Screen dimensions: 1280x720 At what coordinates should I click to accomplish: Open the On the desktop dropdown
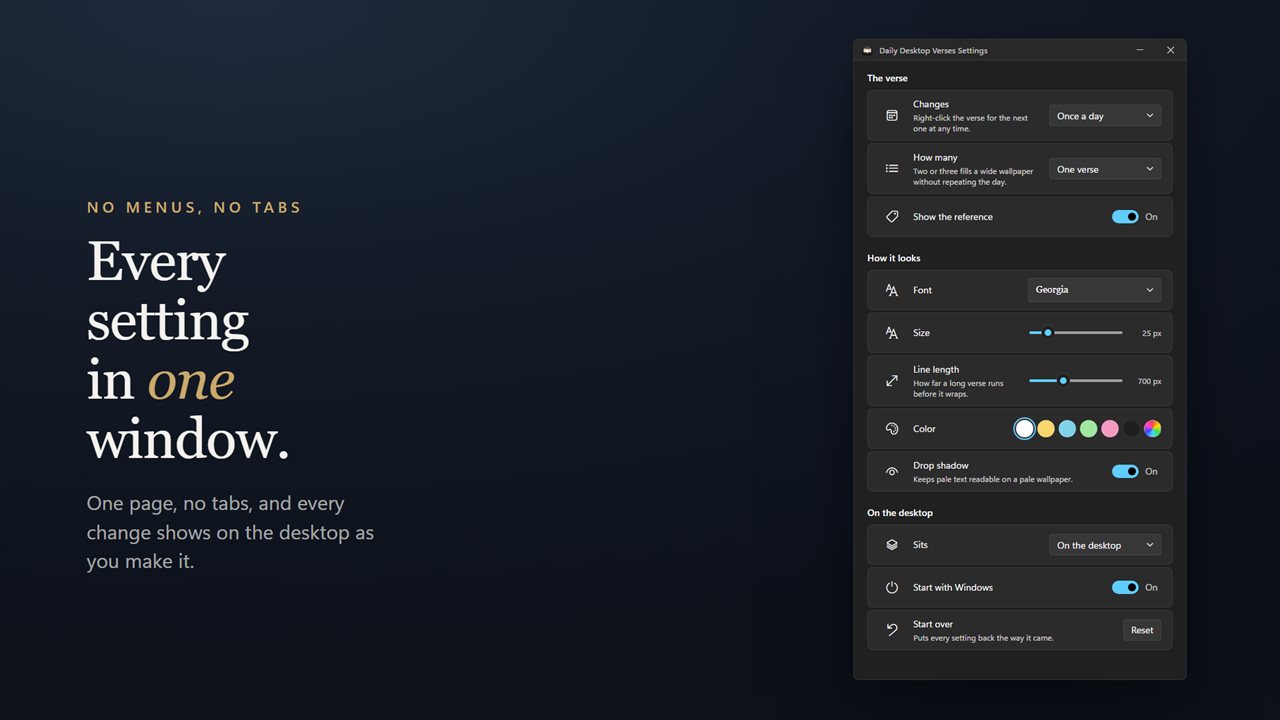pos(1105,545)
